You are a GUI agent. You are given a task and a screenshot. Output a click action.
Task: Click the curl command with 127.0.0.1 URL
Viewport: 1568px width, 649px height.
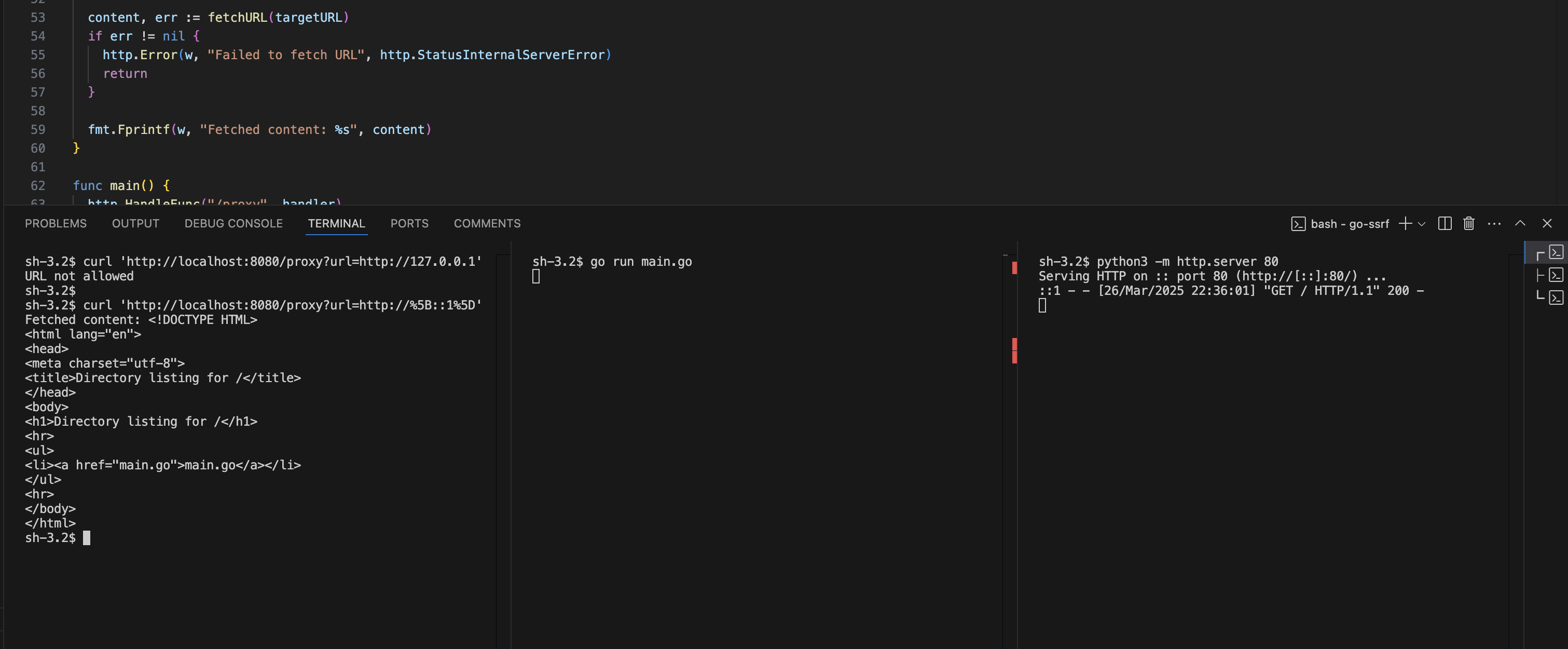point(282,262)
